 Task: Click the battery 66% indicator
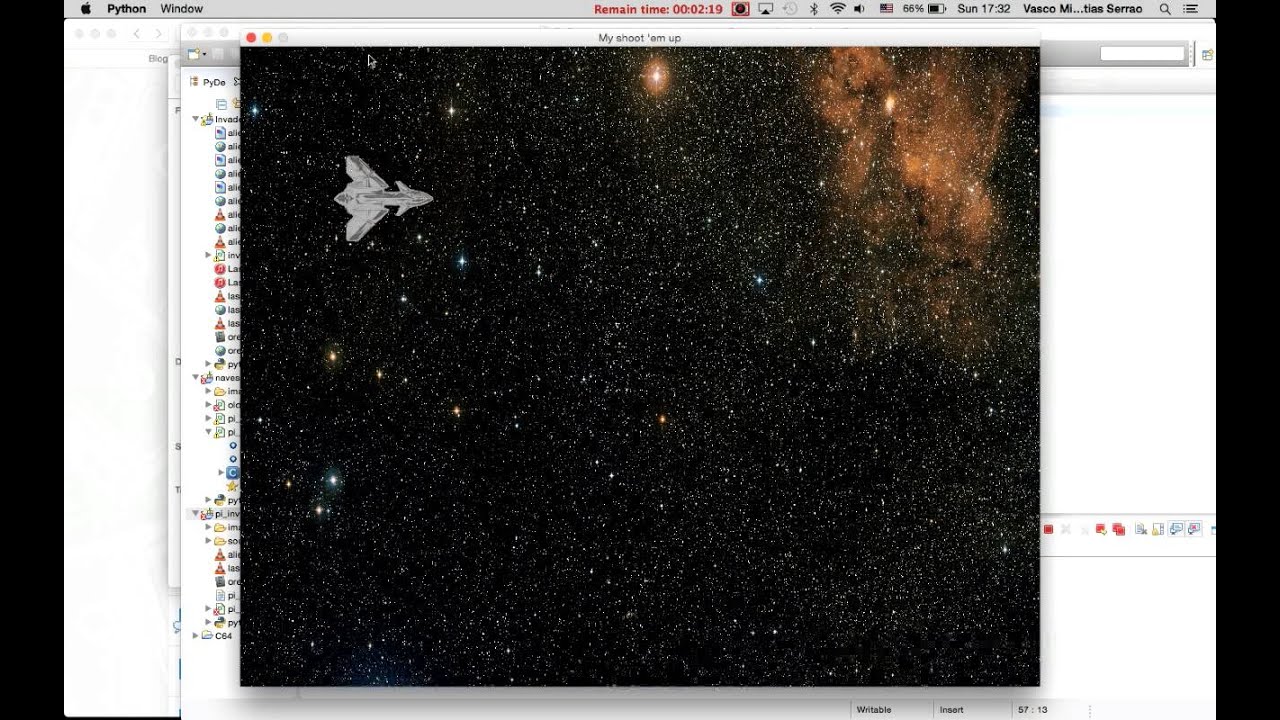point(924,8)
